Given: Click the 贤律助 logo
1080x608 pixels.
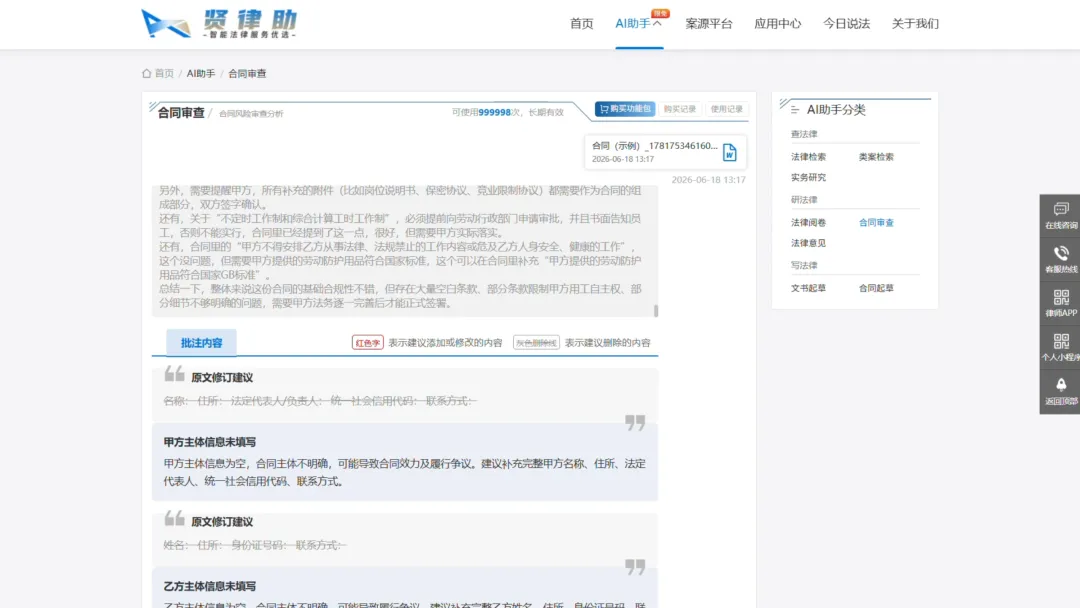Looking at the screenshot, I should pyautogui.click(x=219, y=23).
